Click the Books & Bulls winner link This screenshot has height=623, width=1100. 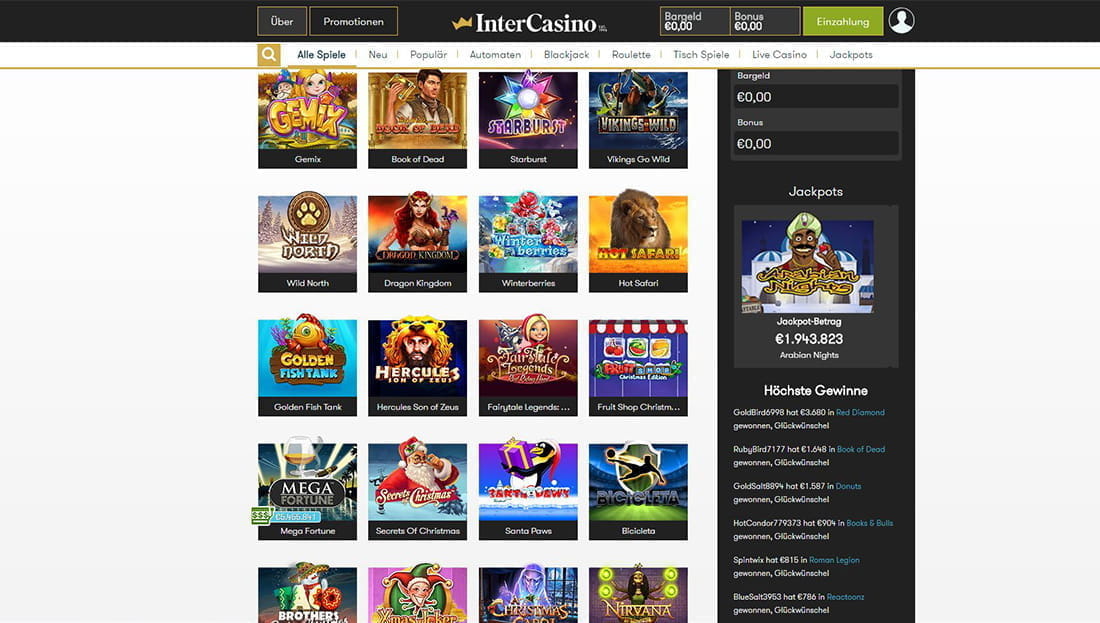pyautogui.click(x=870, y=523)
